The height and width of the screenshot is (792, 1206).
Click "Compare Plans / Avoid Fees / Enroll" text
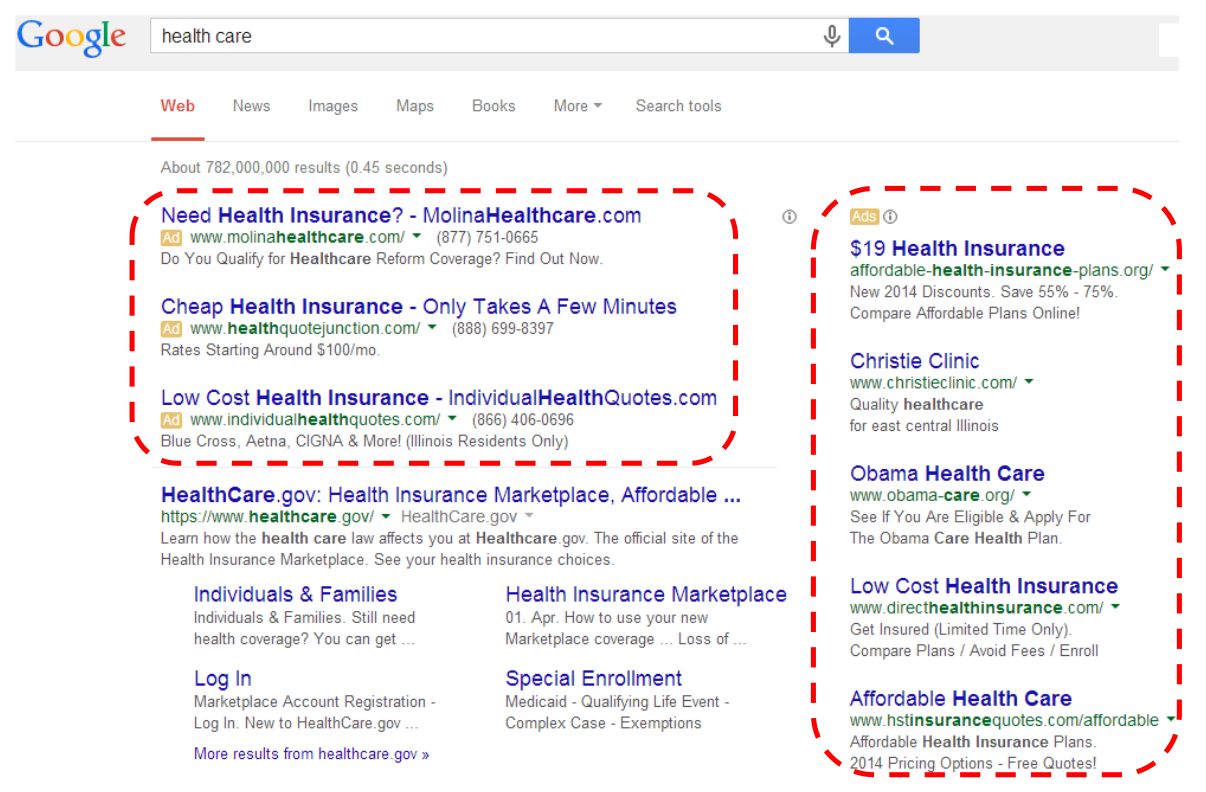coord(974,650)
